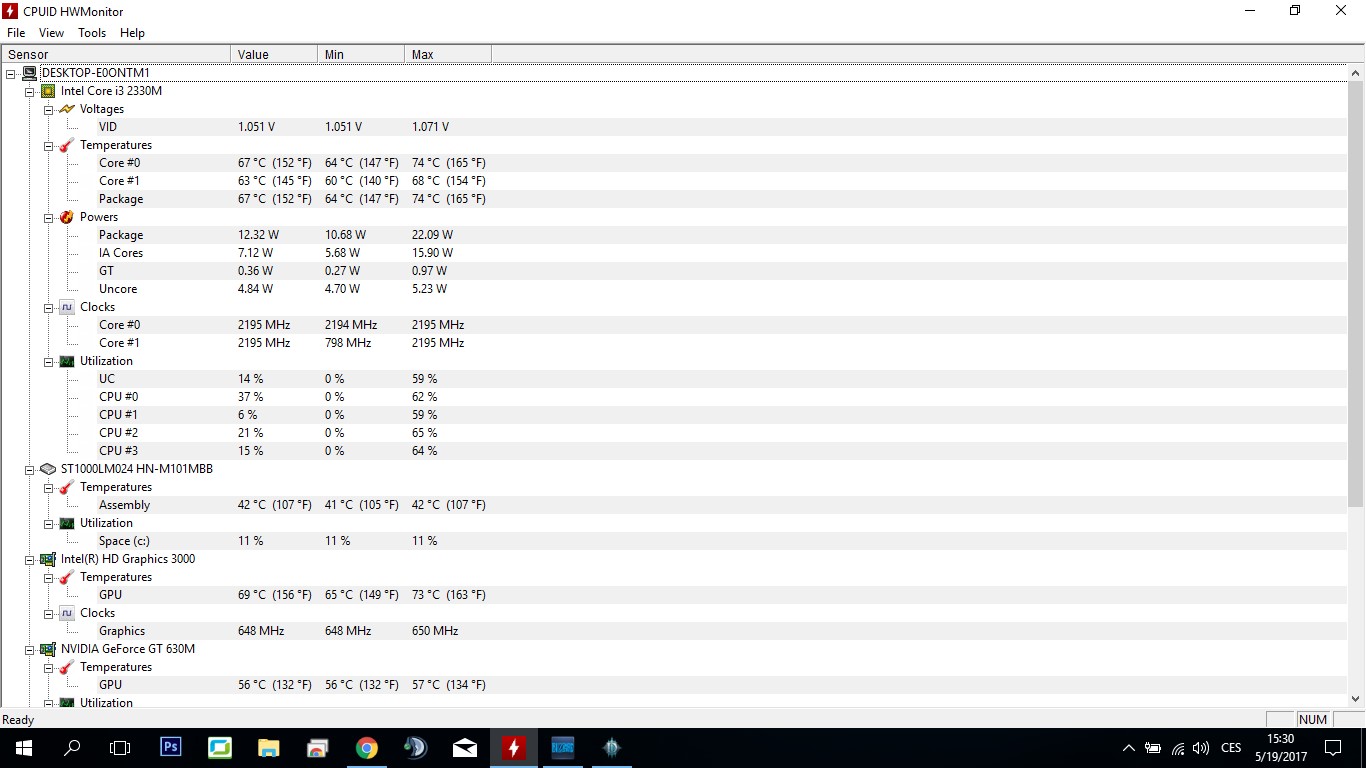
Task: Click the Min column header
Action: click(x=361, y=54)
